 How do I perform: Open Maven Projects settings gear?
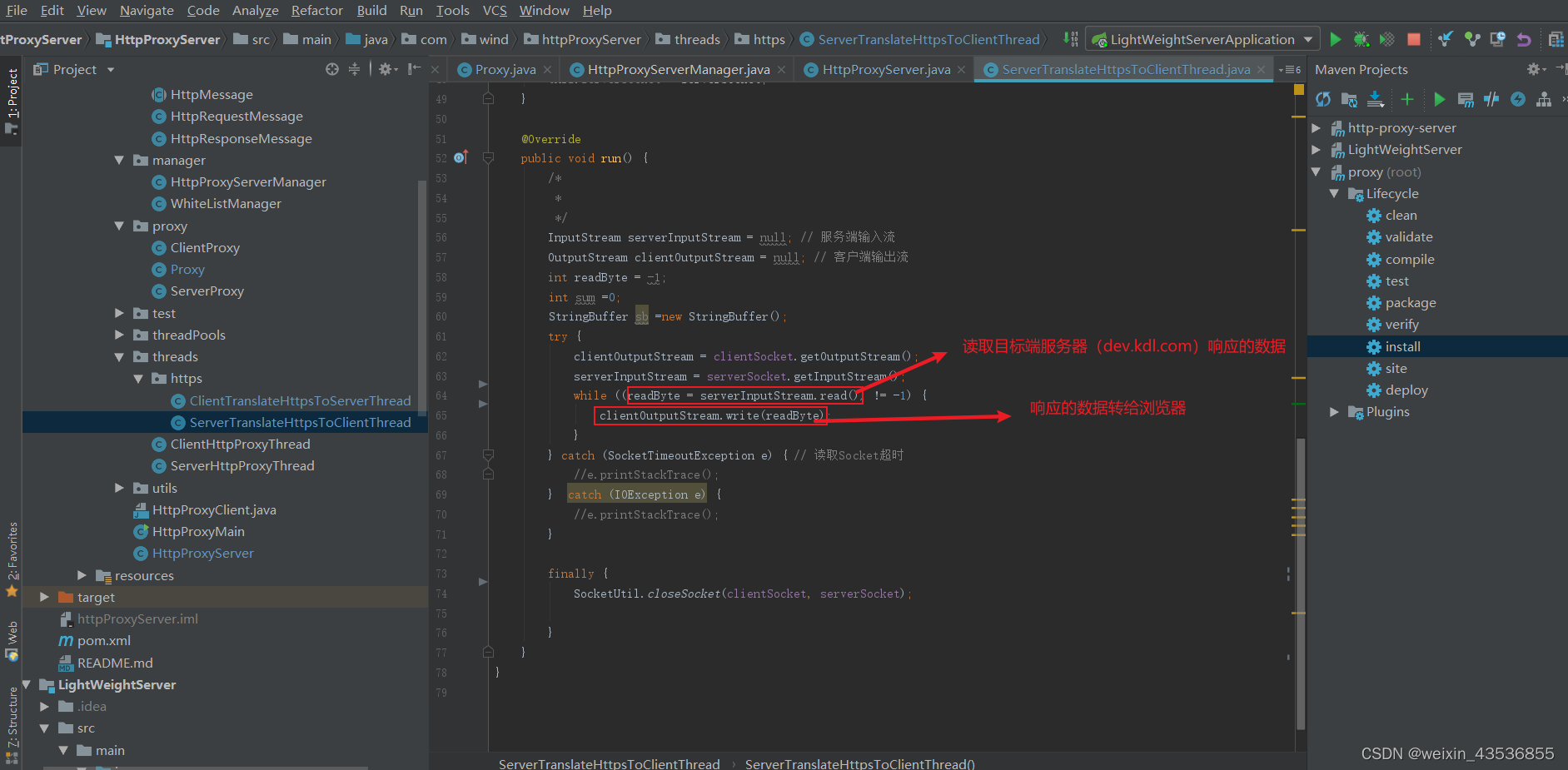[1535, 69]
